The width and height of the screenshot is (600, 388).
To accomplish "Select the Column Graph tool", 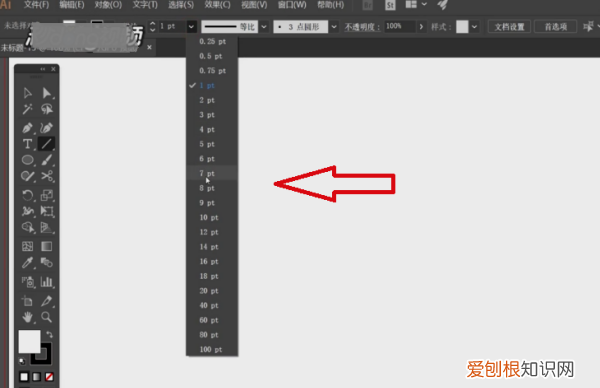I will [47, 282].
